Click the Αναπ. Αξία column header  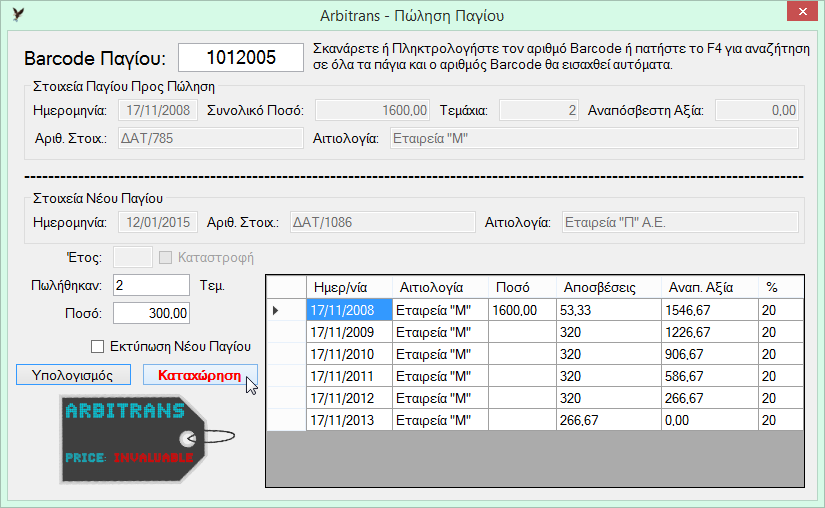(x=710, y=288)
